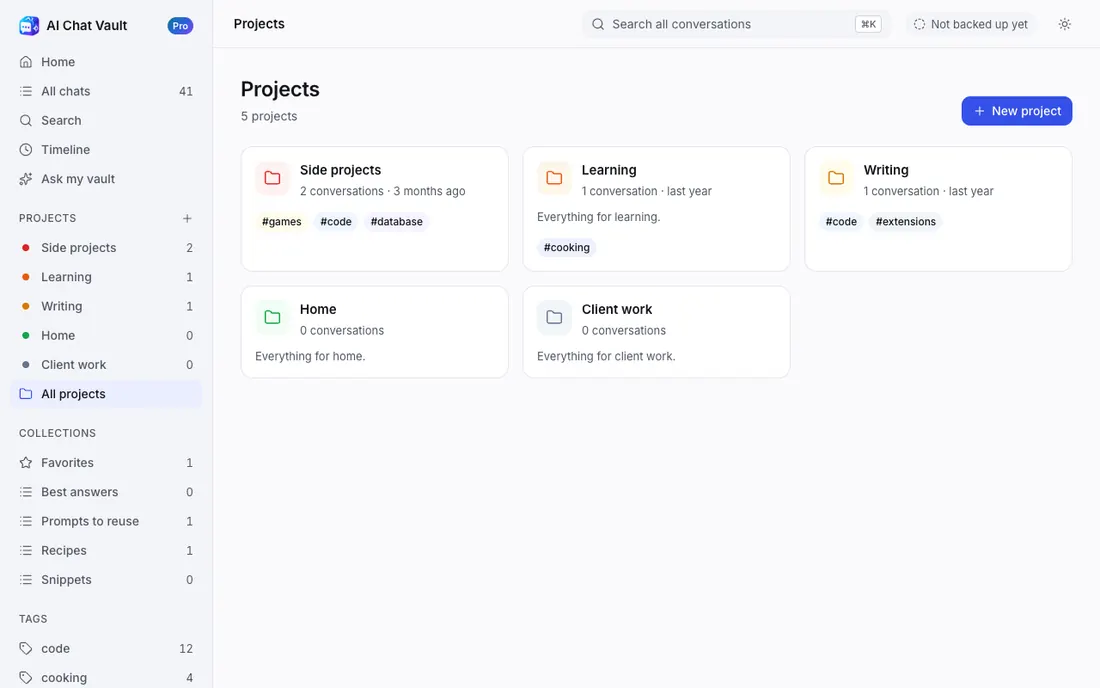Click the green dot of Home project
Image resolution: width=1100 pixels, height=688 pixels.
(26, 335)
